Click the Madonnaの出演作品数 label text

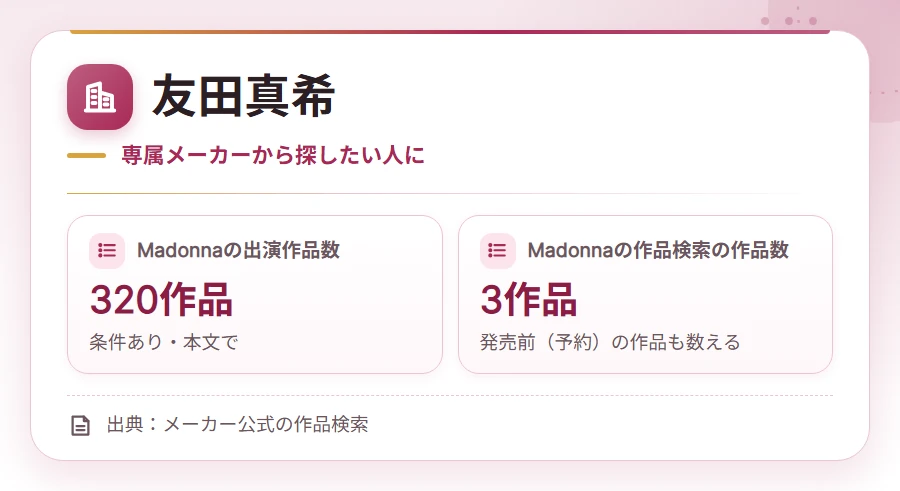click(x=238, y=250)
